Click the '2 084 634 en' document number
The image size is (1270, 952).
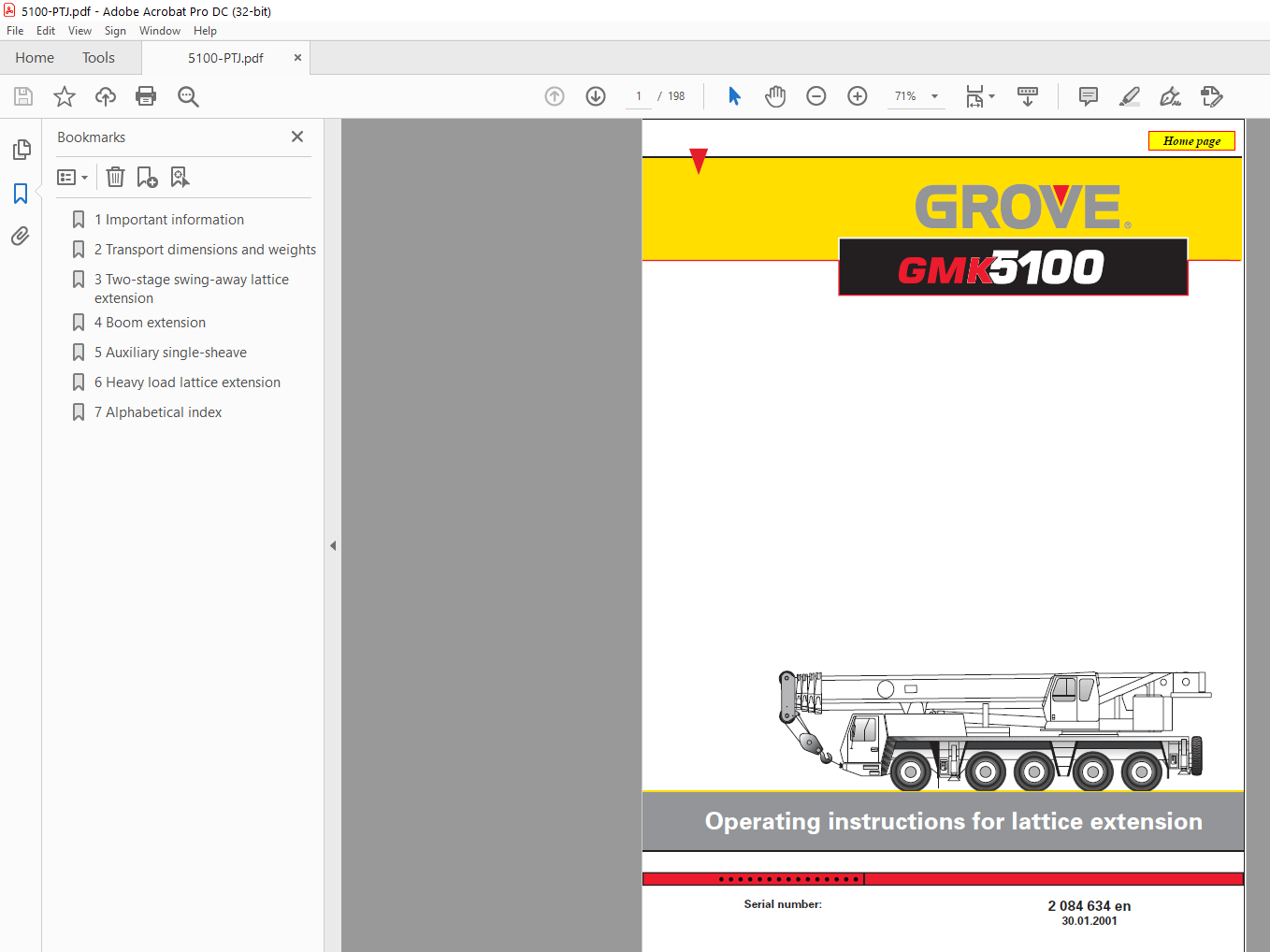pyautogui.click(x=1089, y=906)
